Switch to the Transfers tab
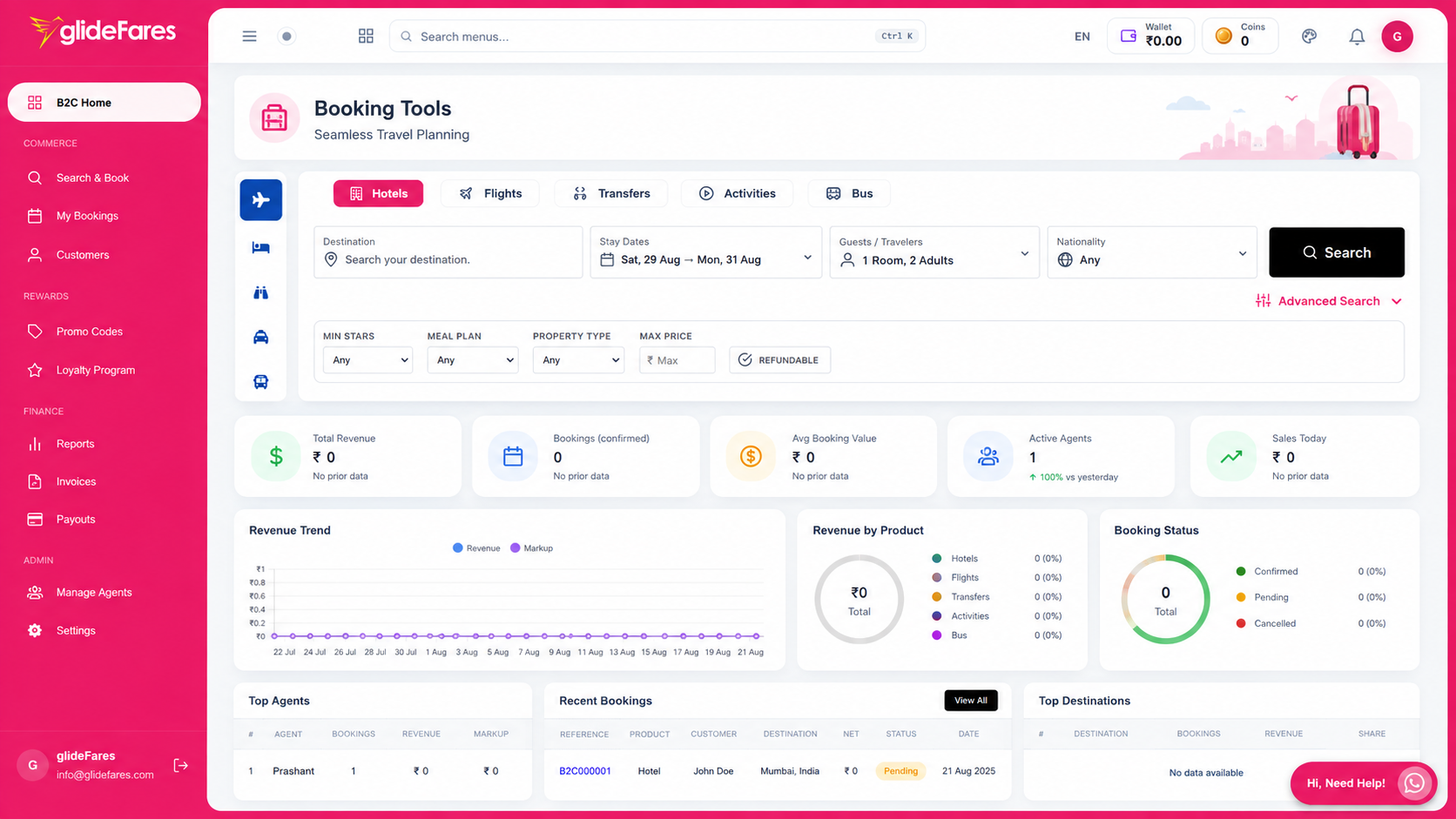 tap(611, 193)
